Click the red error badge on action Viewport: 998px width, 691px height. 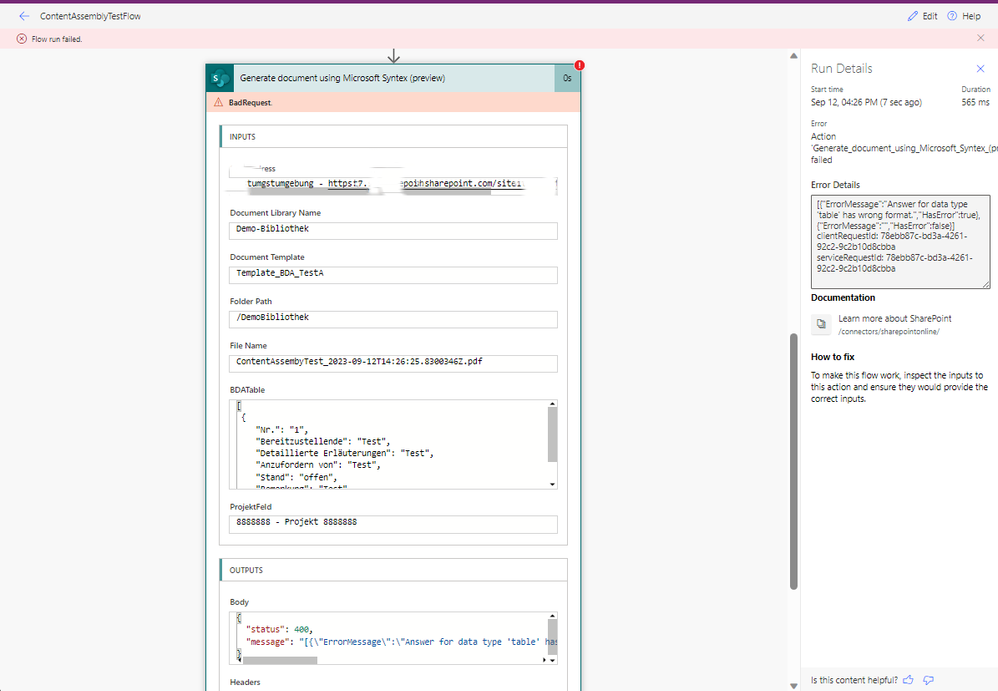click(579, 65)
